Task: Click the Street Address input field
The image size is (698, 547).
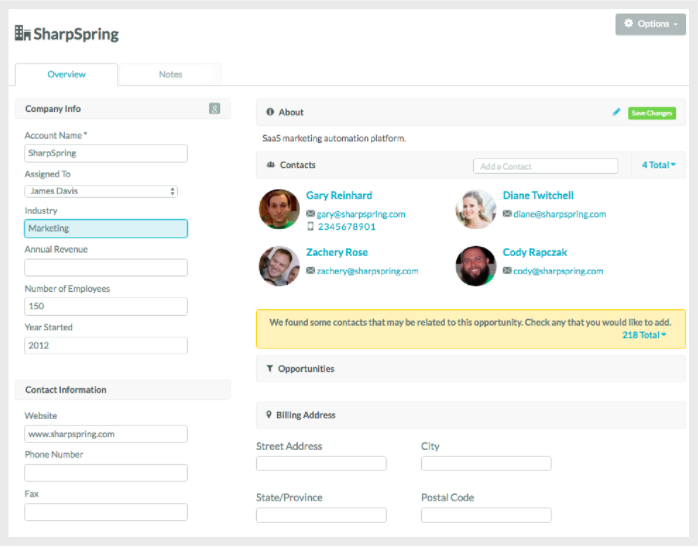Action: click(321, 463)
